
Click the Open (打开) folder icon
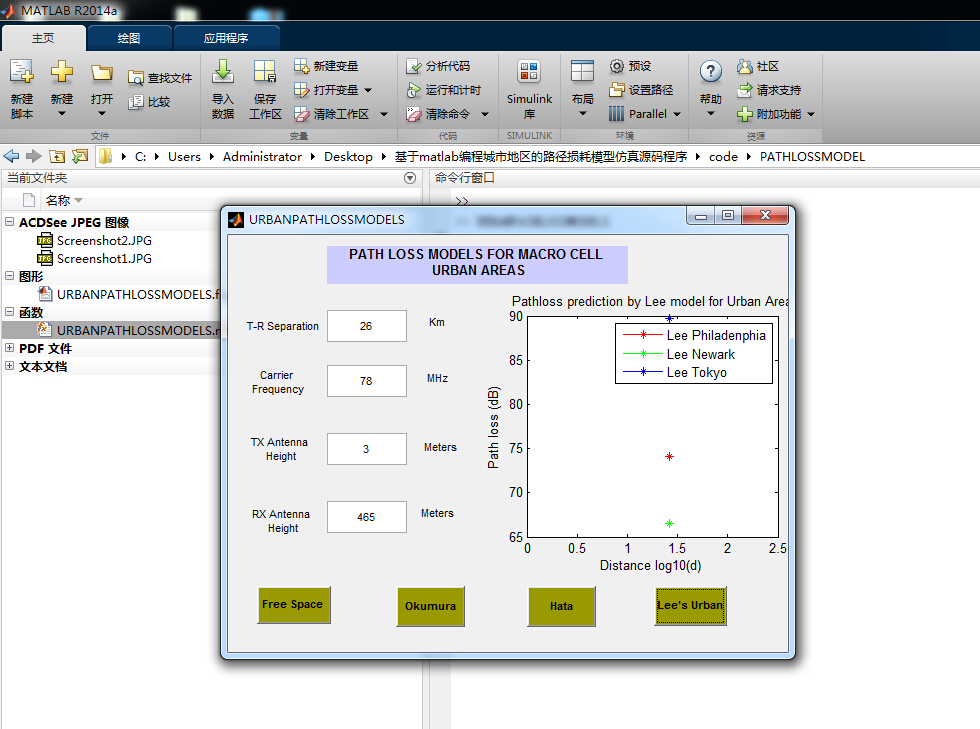pyautogui.click(x=101, y=73)
